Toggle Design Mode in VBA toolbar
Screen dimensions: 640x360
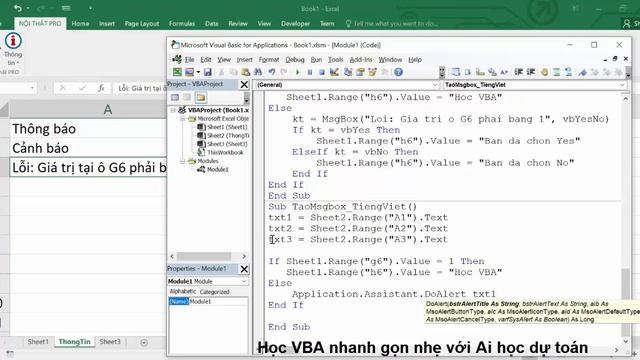[x=334, y=72]
